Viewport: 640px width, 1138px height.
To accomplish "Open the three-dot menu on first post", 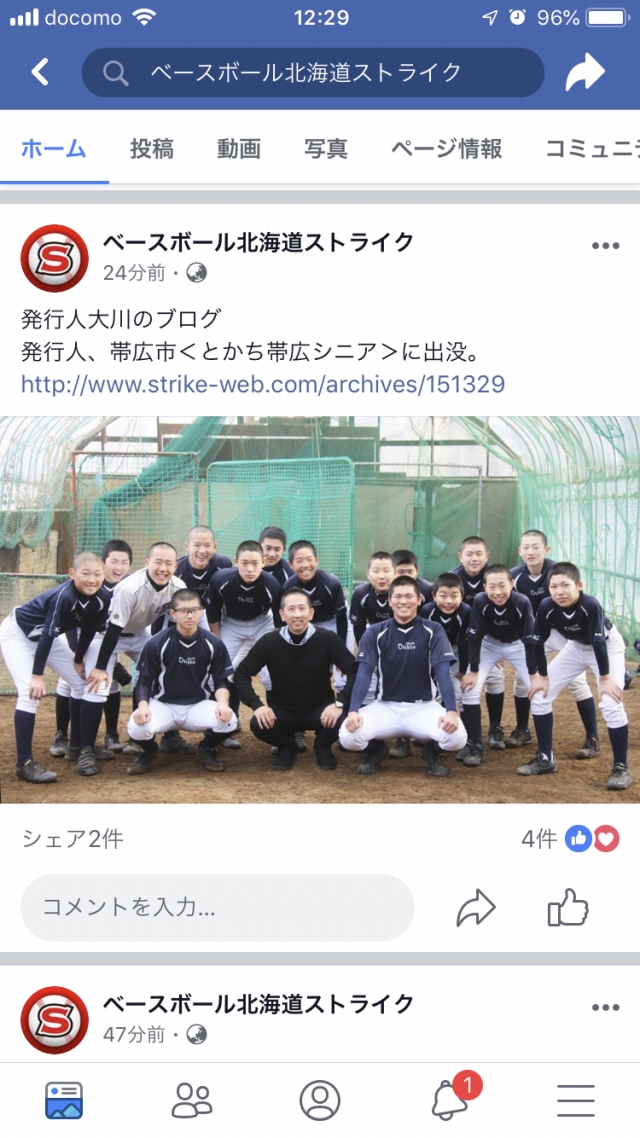I will tap(605, 246).
